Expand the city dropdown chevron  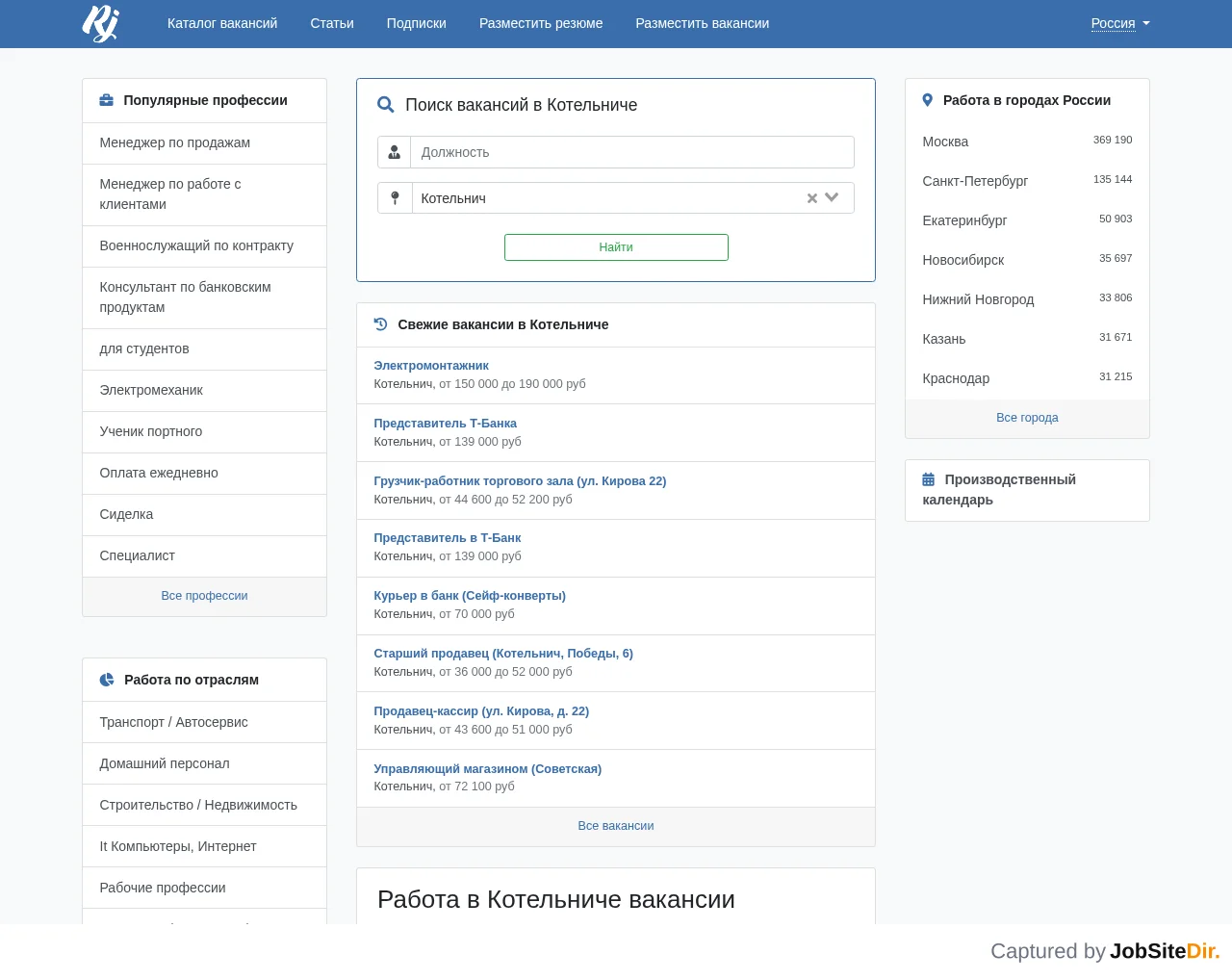(x=833, y=197)
